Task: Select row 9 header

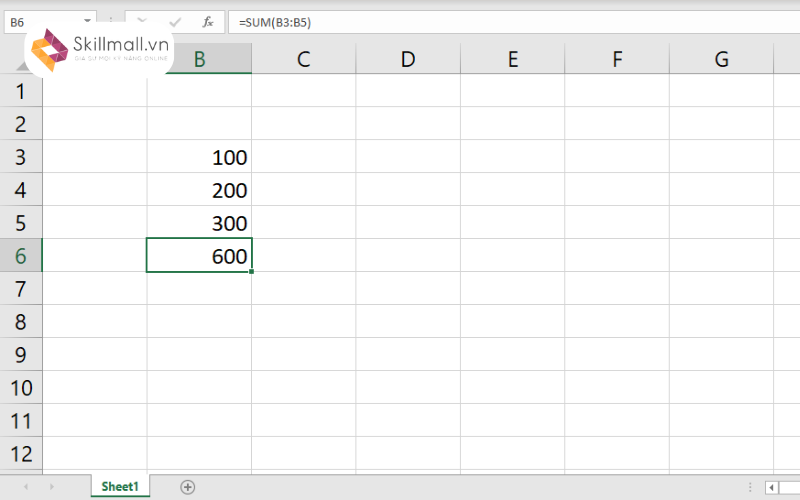Action: point(21,355)
